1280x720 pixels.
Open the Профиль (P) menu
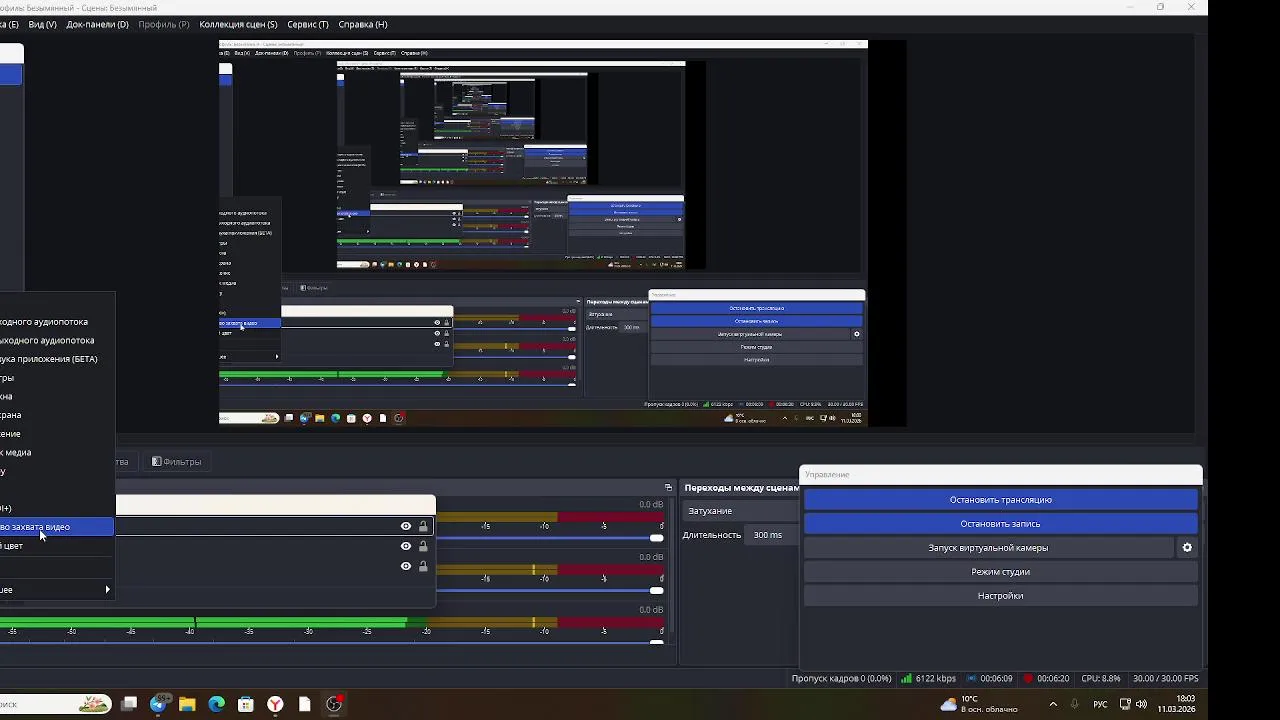click(x=164, y=24)
